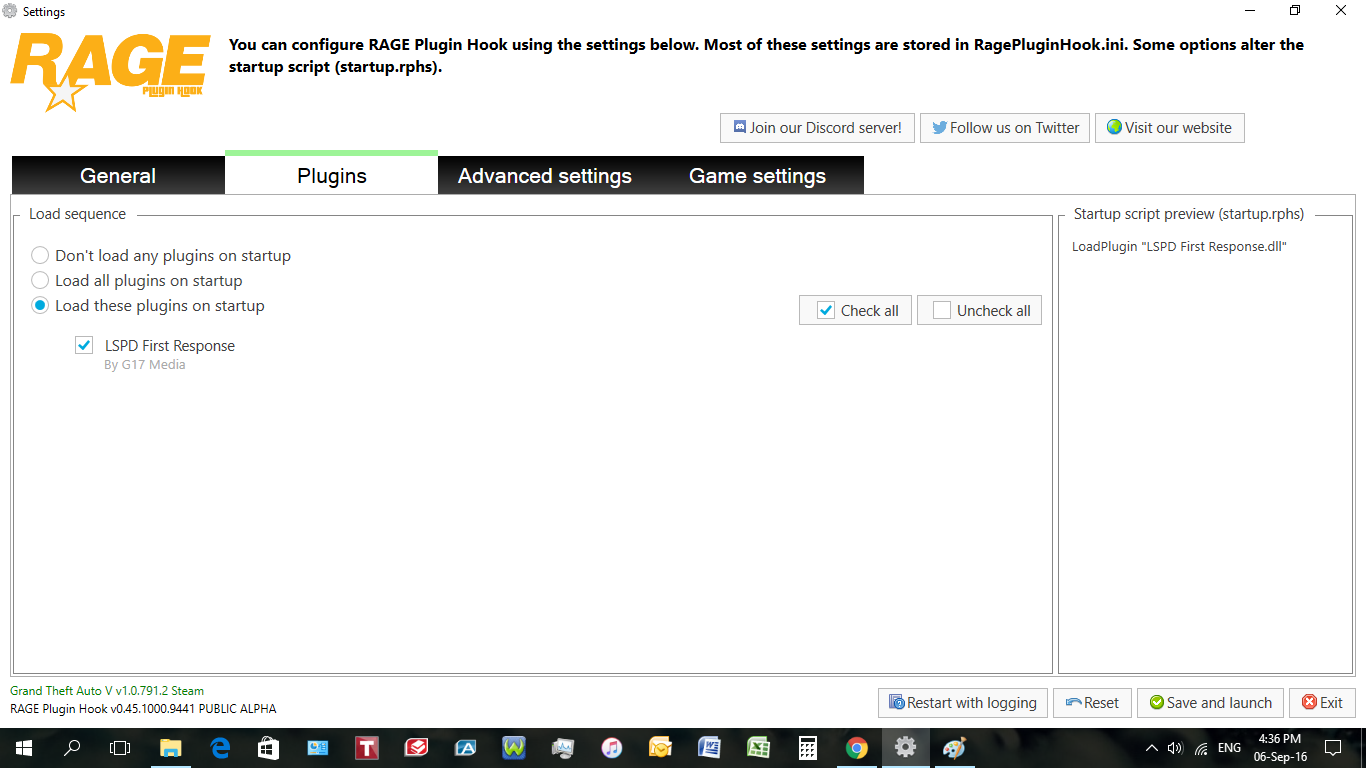
Task: Click the "By G17 Media" author text
Action: pos(145,365)
